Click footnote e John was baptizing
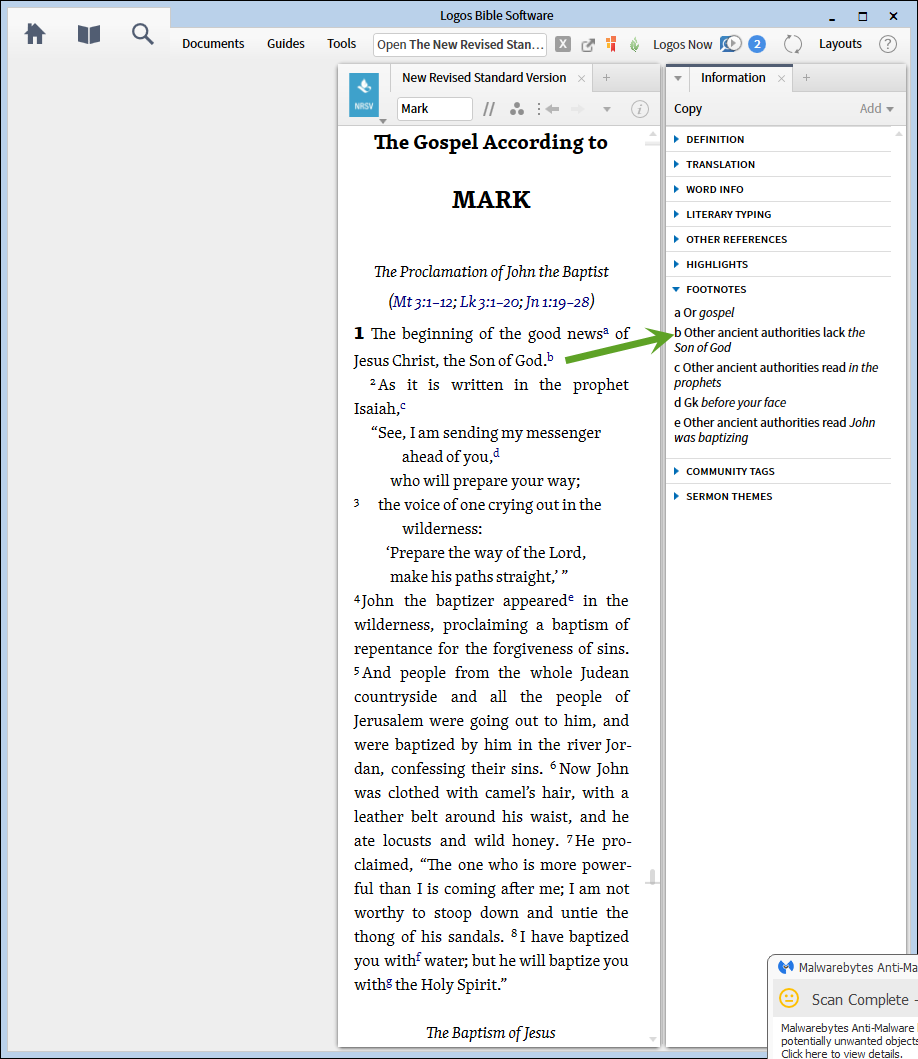The image size is (918, 1059). 774,430
